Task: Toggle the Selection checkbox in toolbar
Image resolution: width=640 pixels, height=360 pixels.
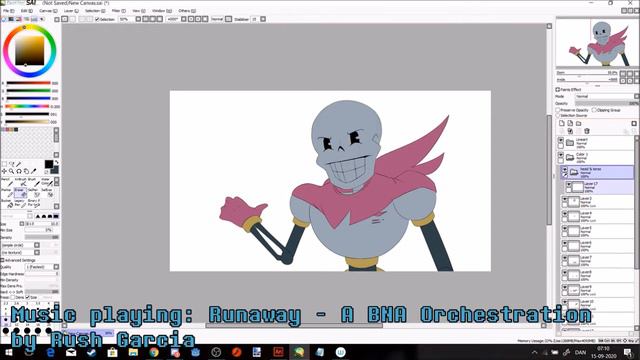Action: pos(97,19)
